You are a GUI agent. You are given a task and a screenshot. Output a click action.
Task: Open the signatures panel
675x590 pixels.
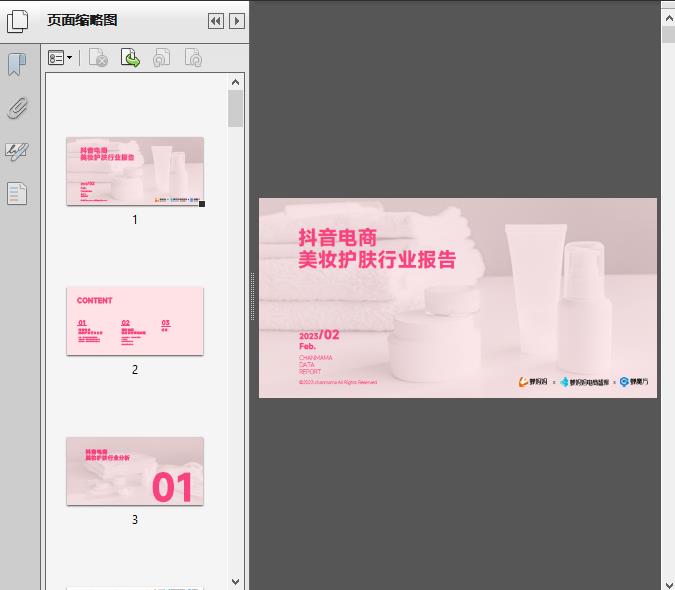point(17,151)
